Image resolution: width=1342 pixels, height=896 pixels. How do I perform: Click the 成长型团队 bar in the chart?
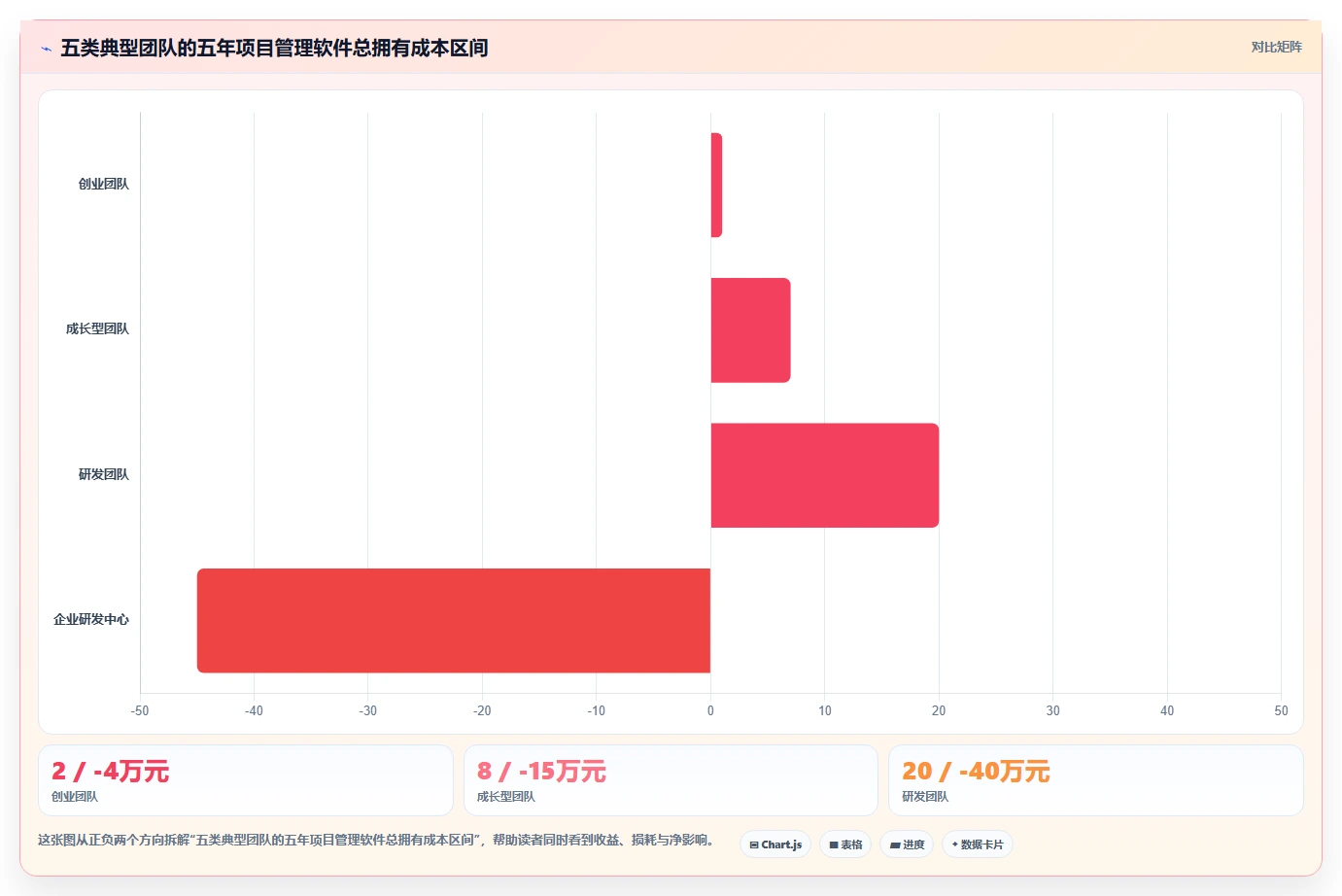click(750, 330)
